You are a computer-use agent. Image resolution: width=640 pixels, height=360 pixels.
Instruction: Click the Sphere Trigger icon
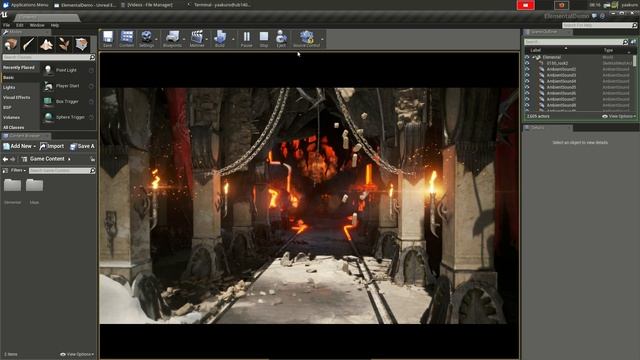48,117
